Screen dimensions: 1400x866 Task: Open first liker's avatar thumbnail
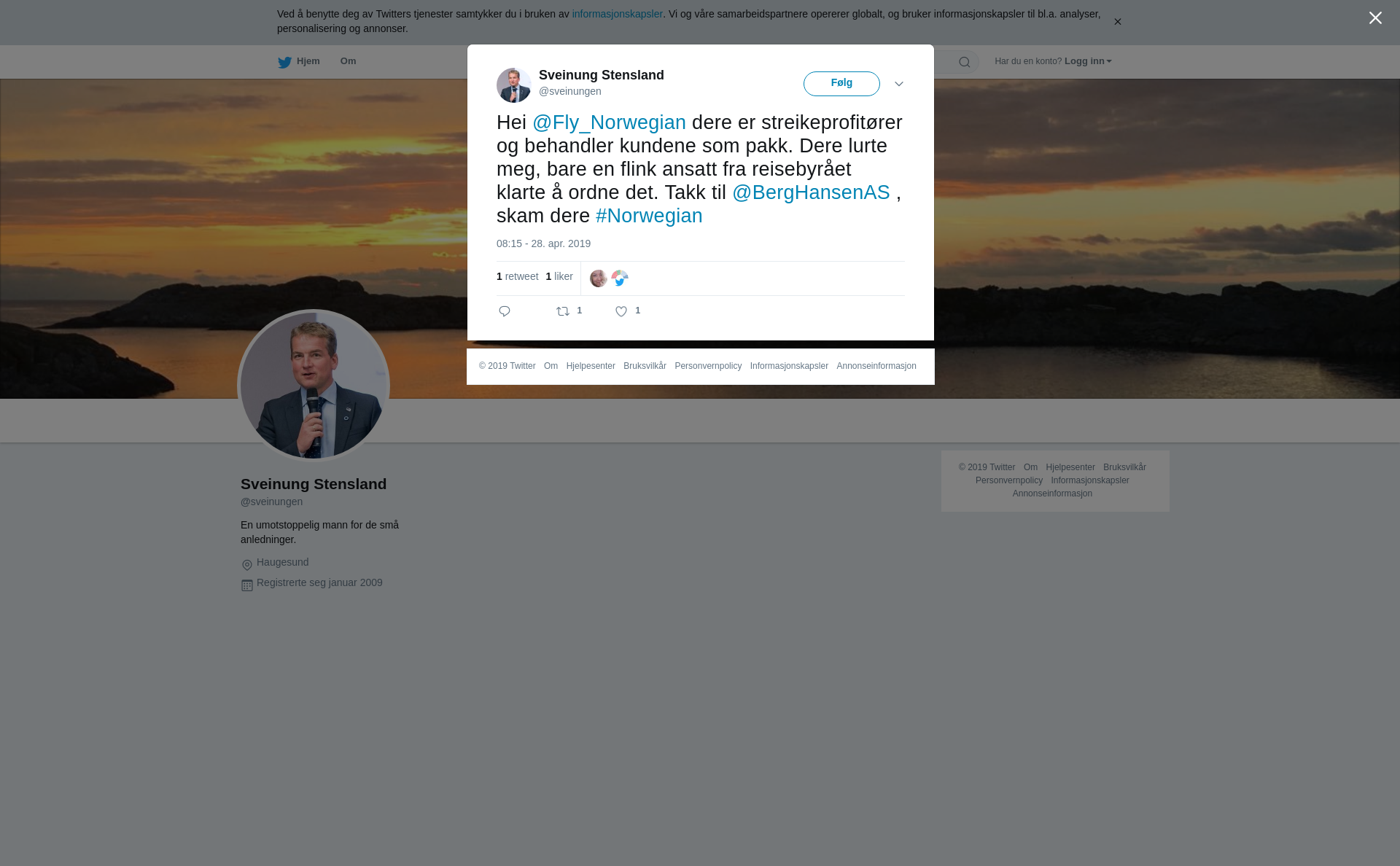599,278
